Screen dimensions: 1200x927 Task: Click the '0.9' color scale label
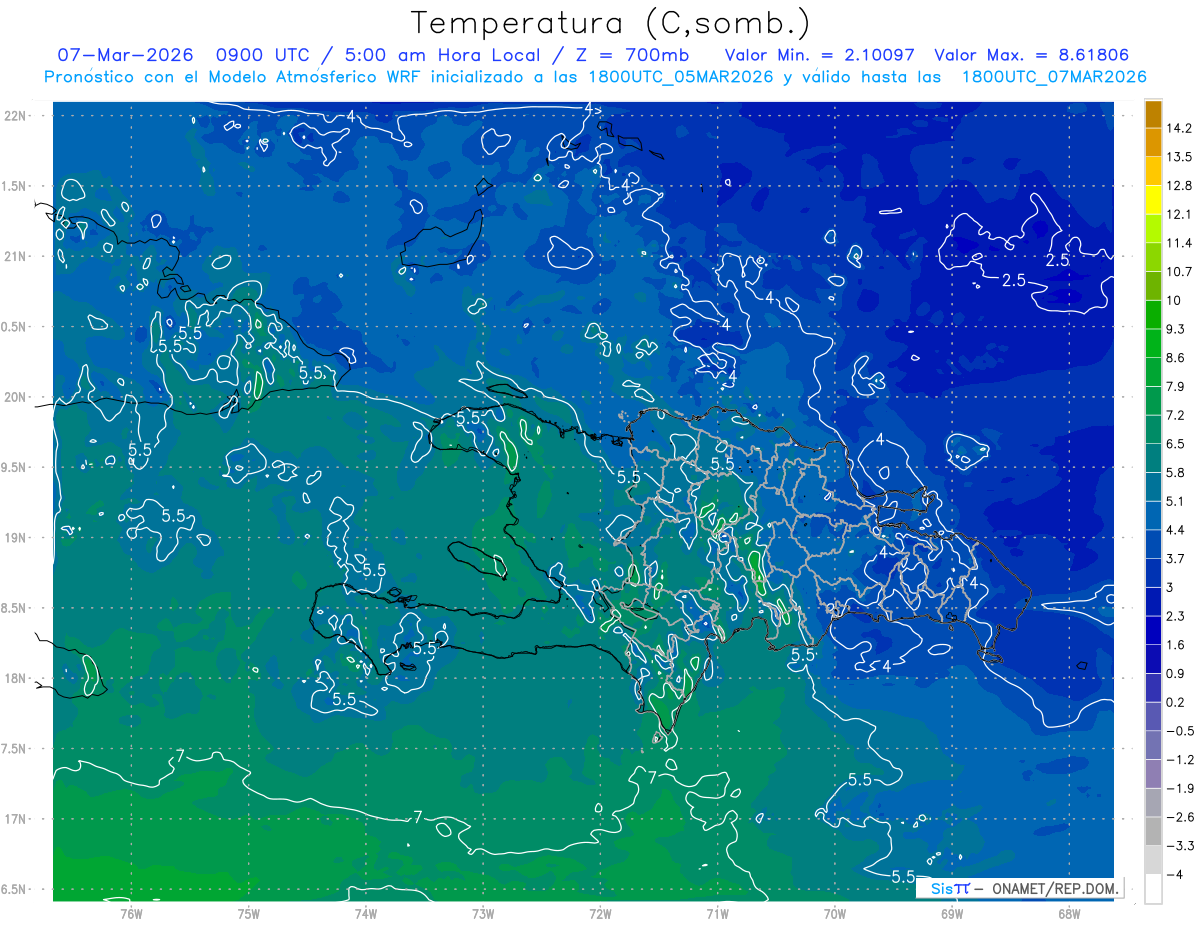(1176, 673)
